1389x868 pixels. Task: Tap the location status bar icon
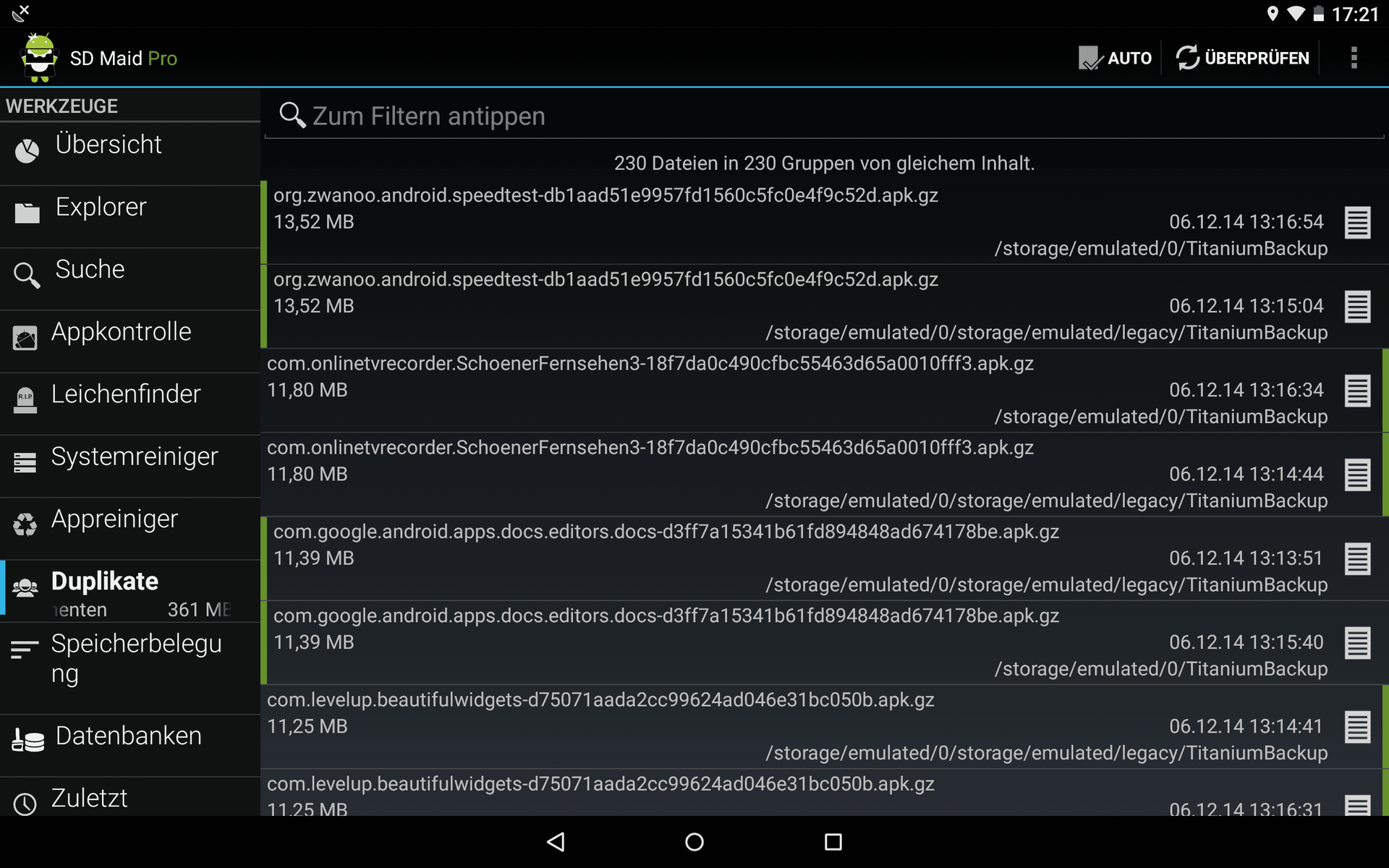pos(1273,14)
